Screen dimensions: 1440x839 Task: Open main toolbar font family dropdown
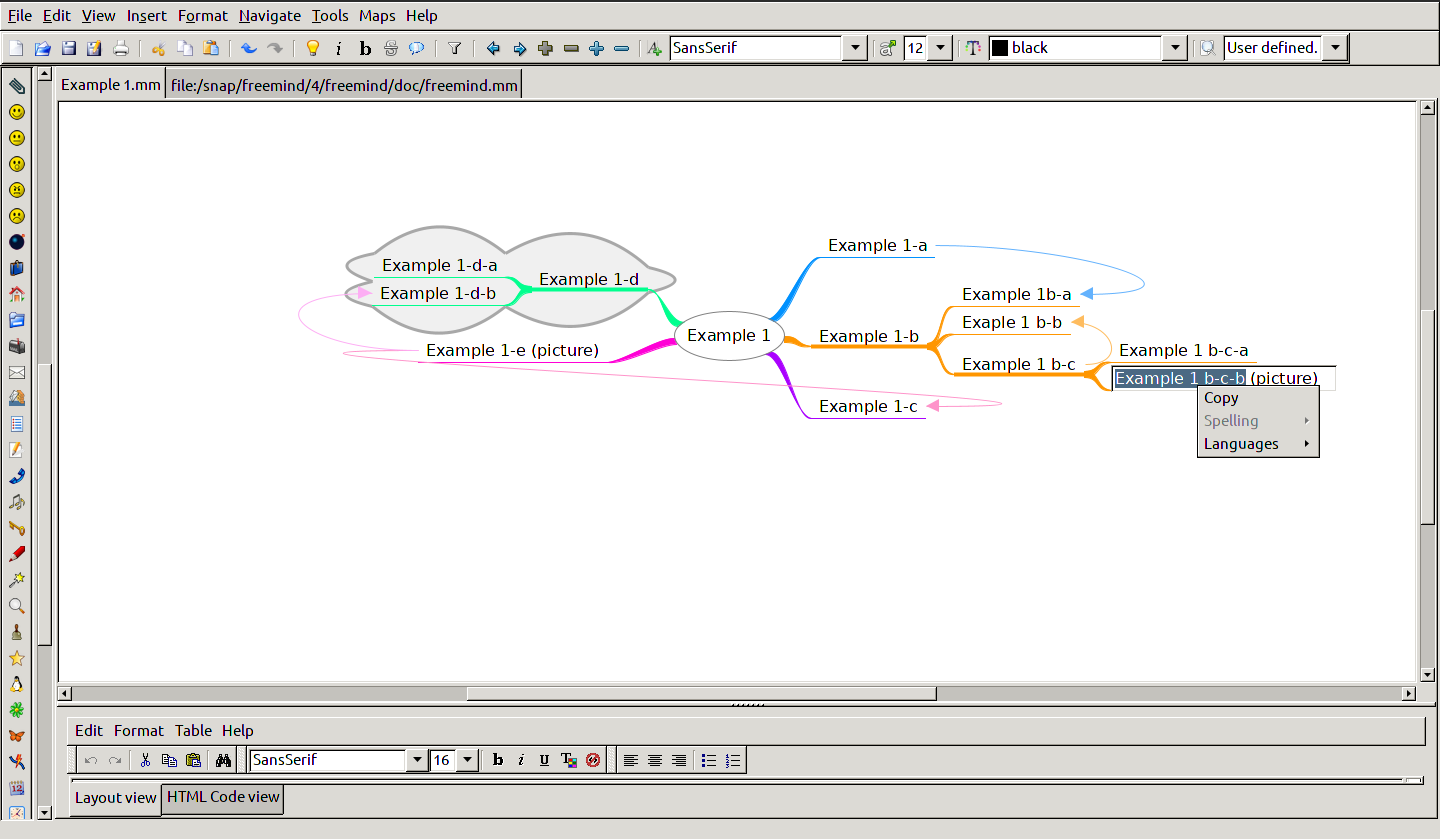(855, 48)
